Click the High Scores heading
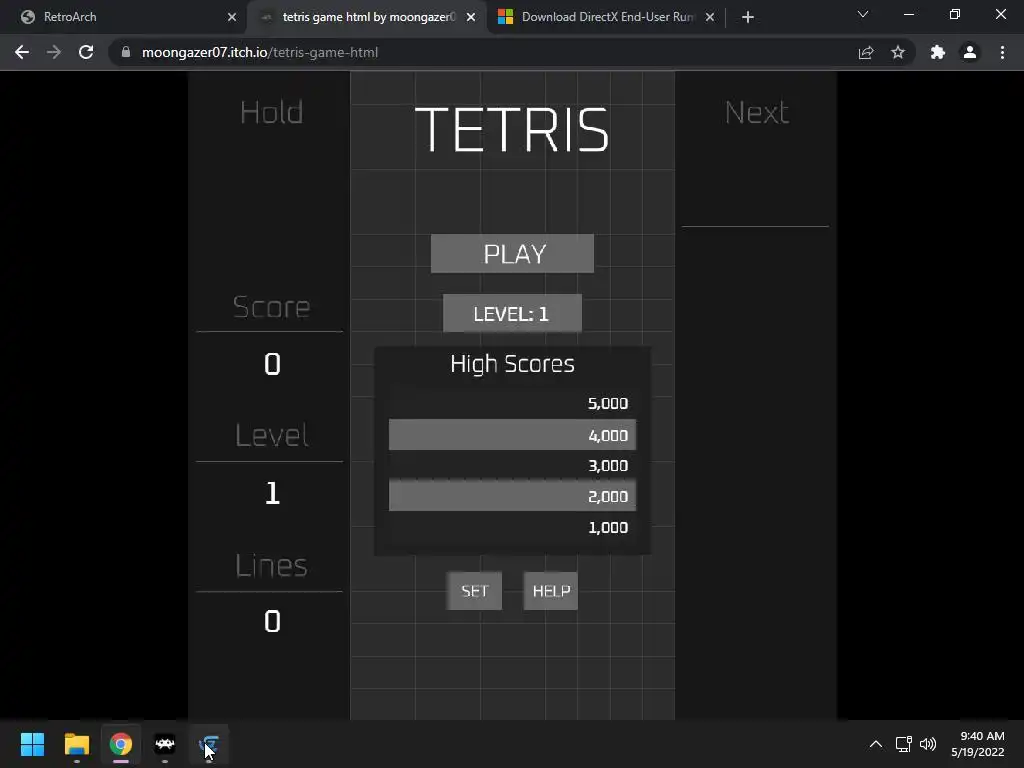Viewport: 1024px width, 768px height. pyautogui.click(x=512, y=364)
